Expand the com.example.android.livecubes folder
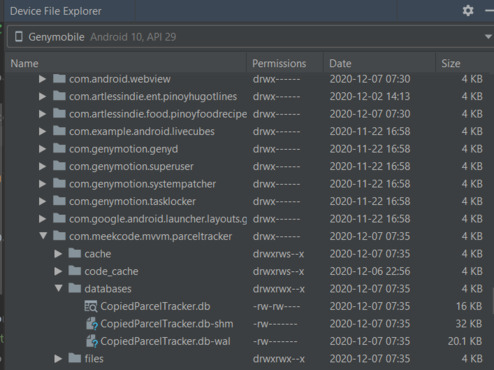Image resolution: width=494 pixels, height=370 pixels. [42, 131]
